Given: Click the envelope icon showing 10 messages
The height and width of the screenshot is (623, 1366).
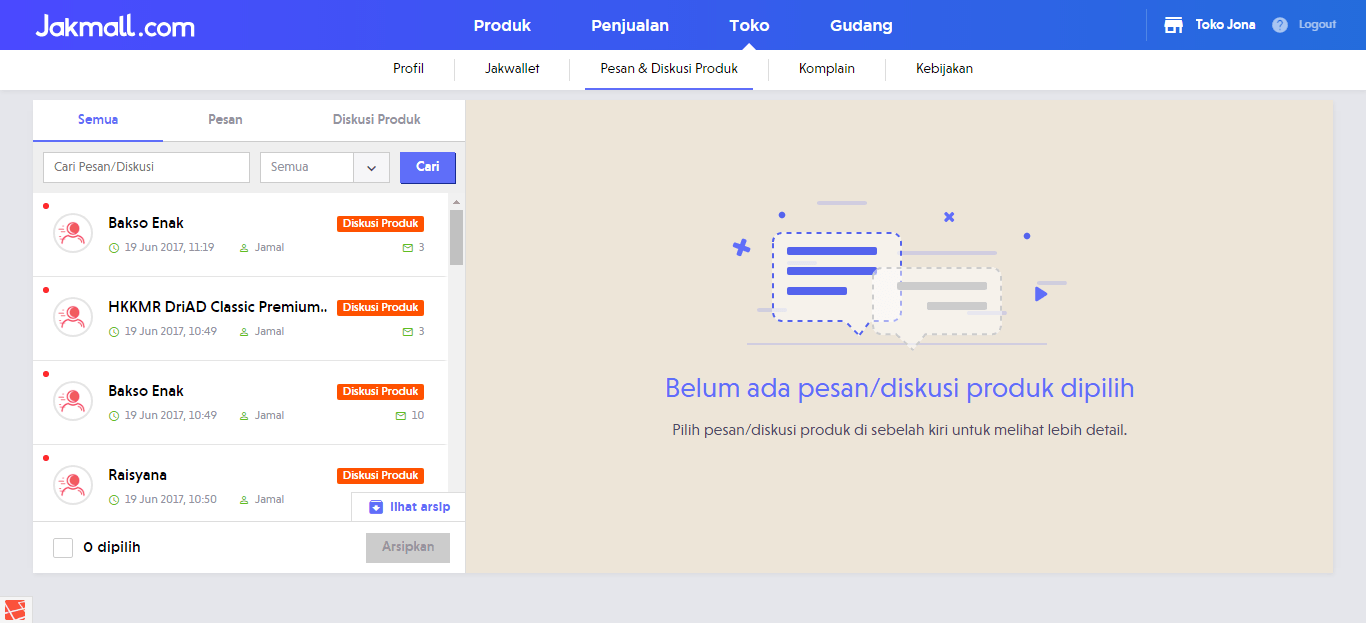Looking at the screenshot, I should point(401,415).
